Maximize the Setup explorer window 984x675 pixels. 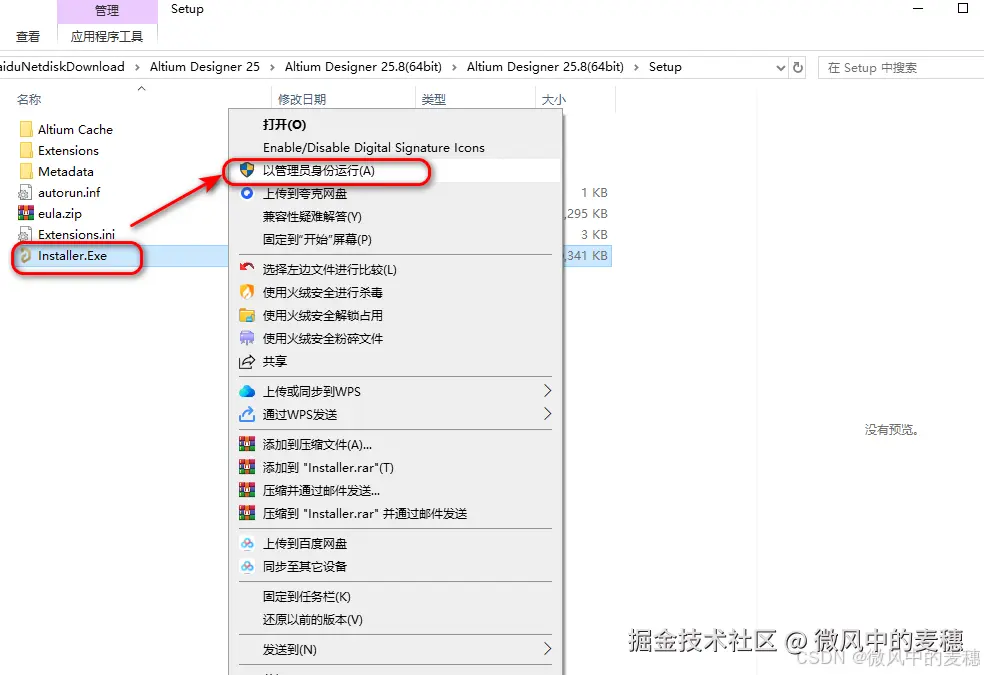963,8
